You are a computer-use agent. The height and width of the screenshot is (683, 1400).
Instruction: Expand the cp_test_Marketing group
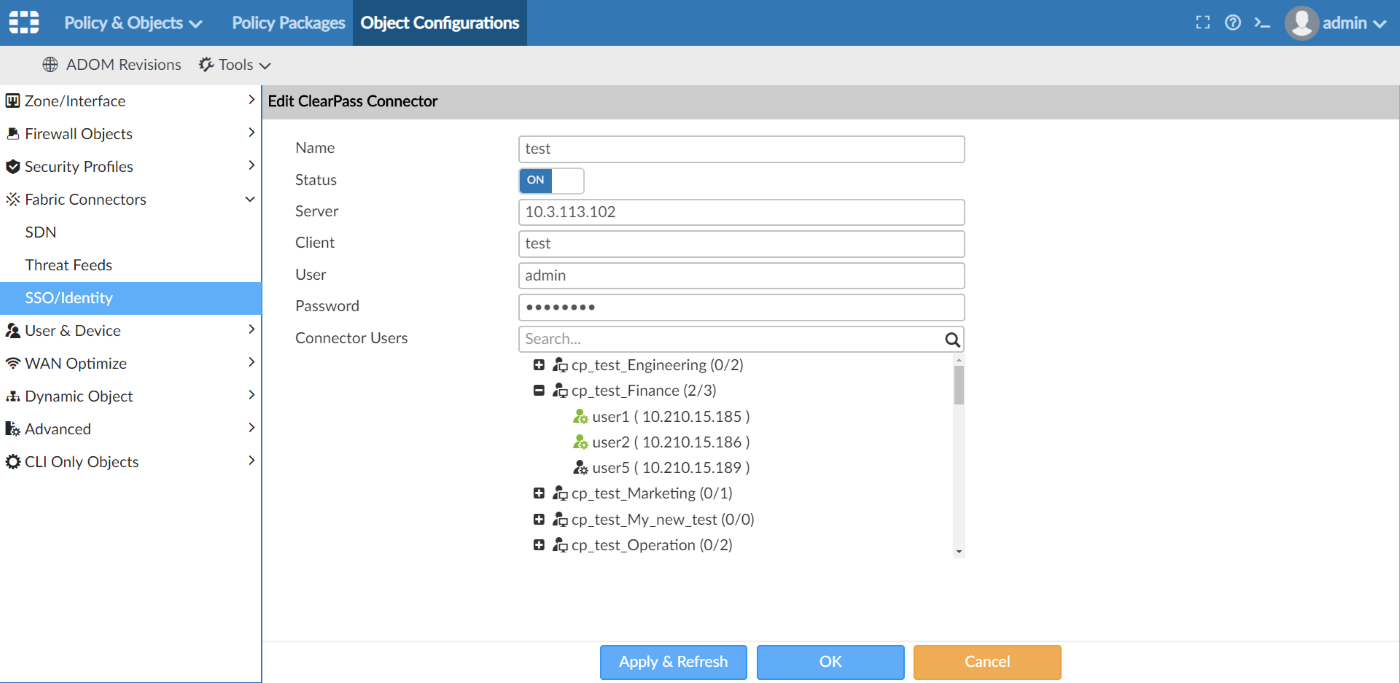[x=539, y=493]
